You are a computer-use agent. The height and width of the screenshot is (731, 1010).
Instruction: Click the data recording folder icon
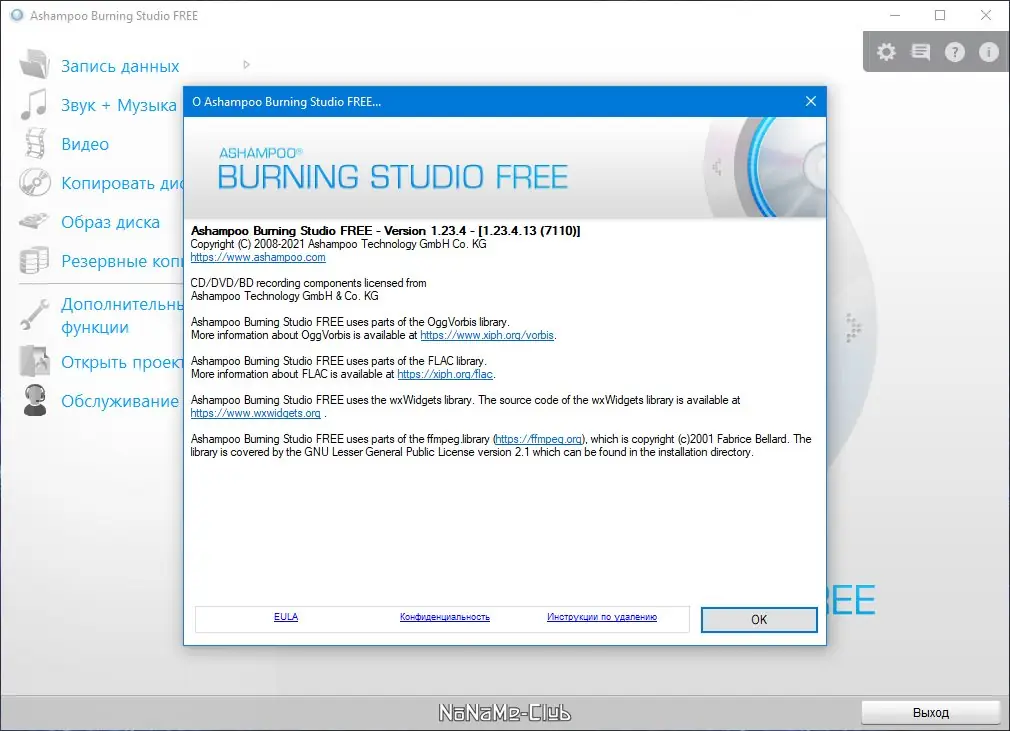click(x=35, y=64)
